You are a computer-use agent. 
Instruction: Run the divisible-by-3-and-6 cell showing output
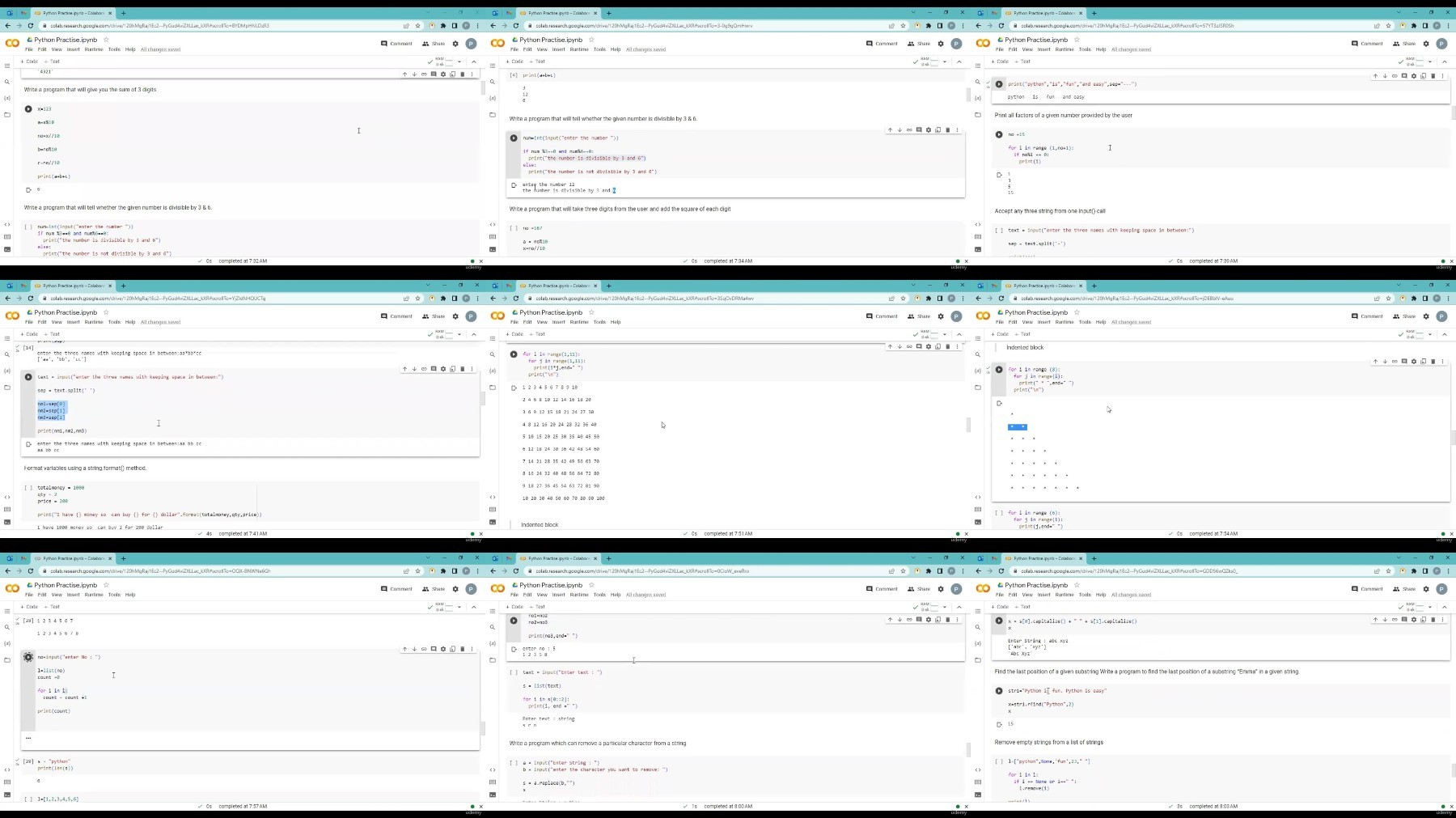(514, 138)
